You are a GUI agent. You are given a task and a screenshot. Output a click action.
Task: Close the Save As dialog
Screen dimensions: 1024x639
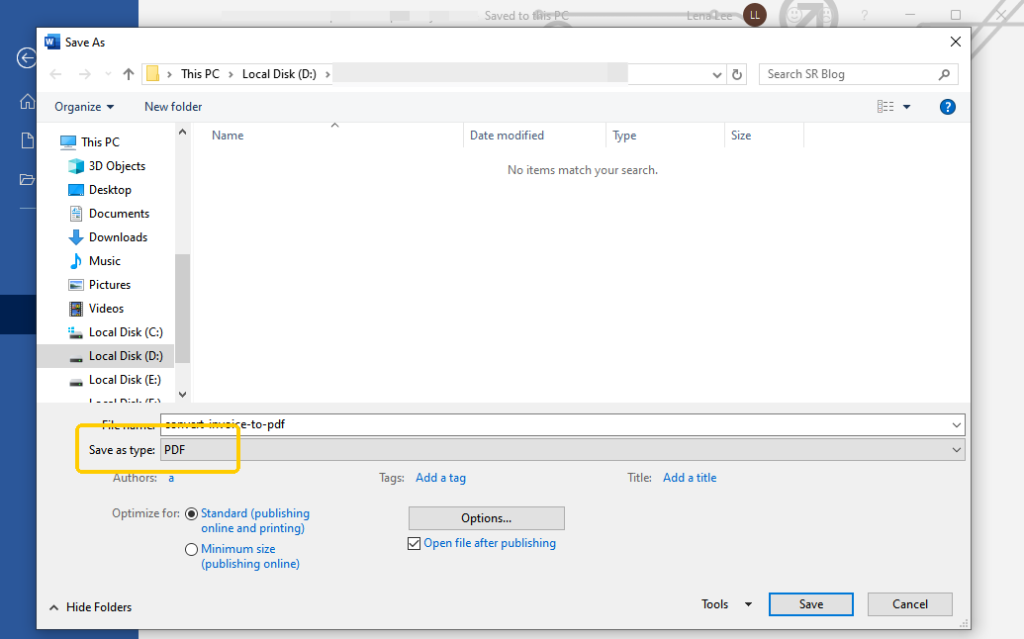click(955, 42)
